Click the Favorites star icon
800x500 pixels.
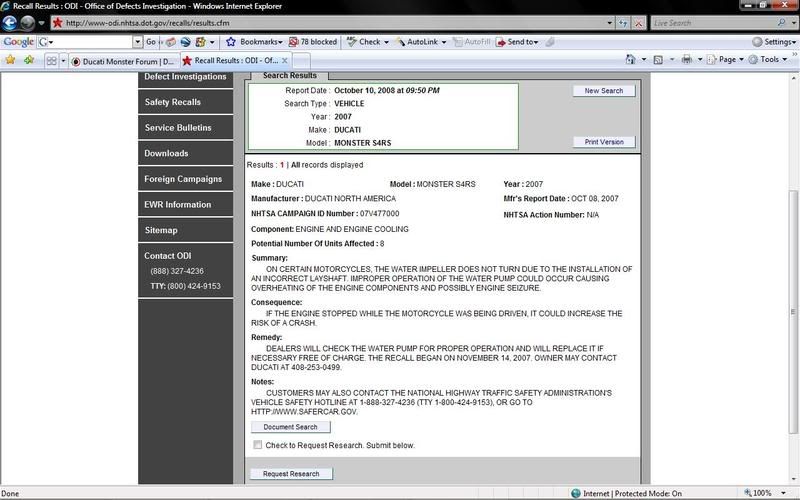[x=10, y=60]
